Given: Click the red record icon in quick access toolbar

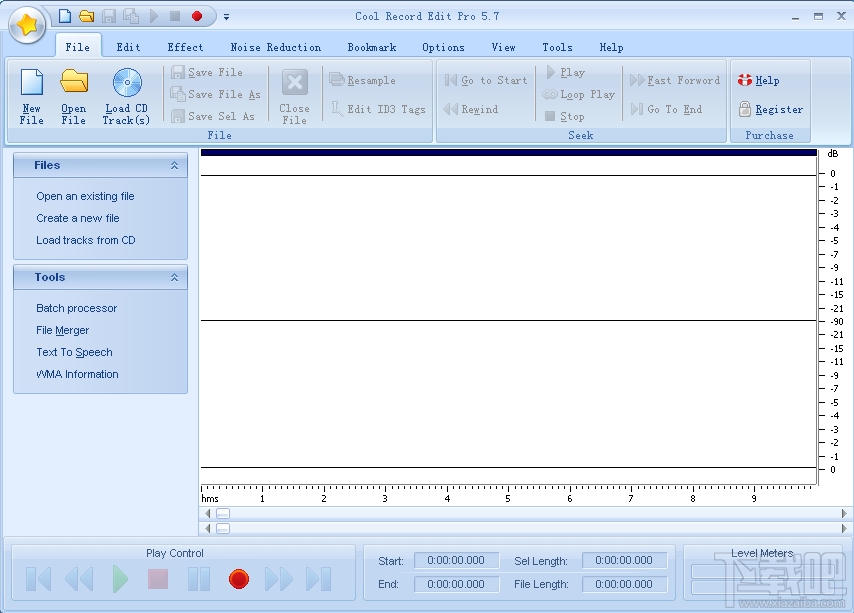Looking at the screenshot, I should 197,16.
